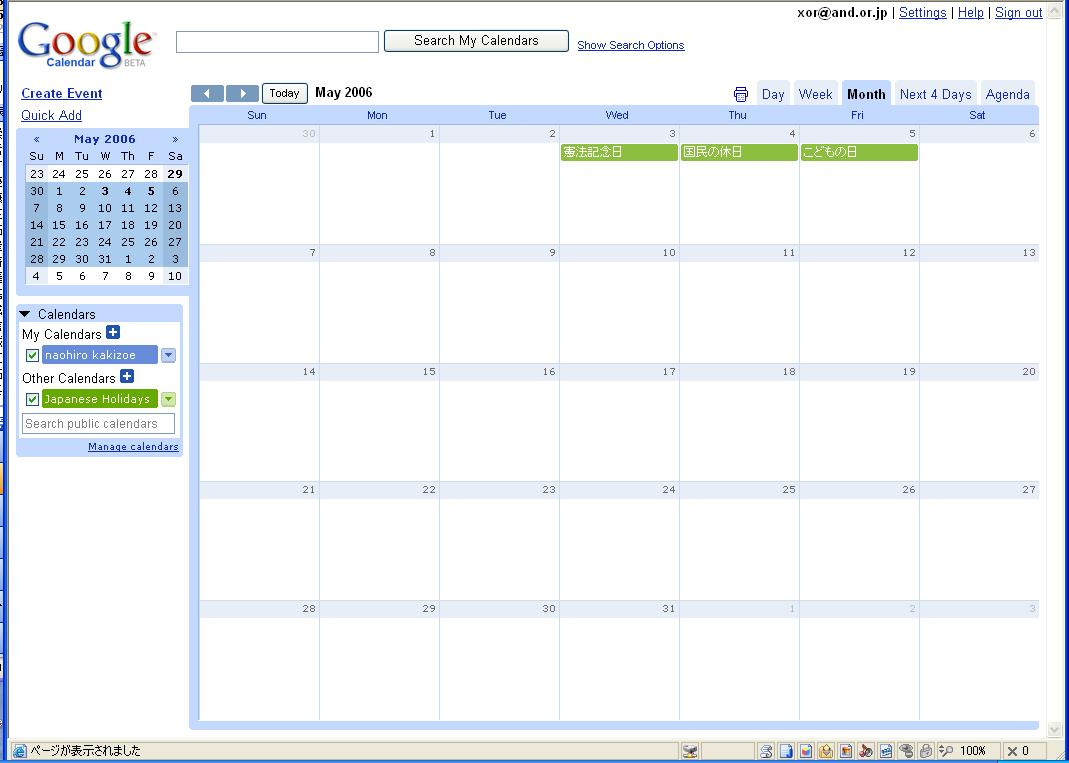This screenshot has width=1069, height=763.
Task: Click the envelope icon in the status bar
Action: [826, 751]
